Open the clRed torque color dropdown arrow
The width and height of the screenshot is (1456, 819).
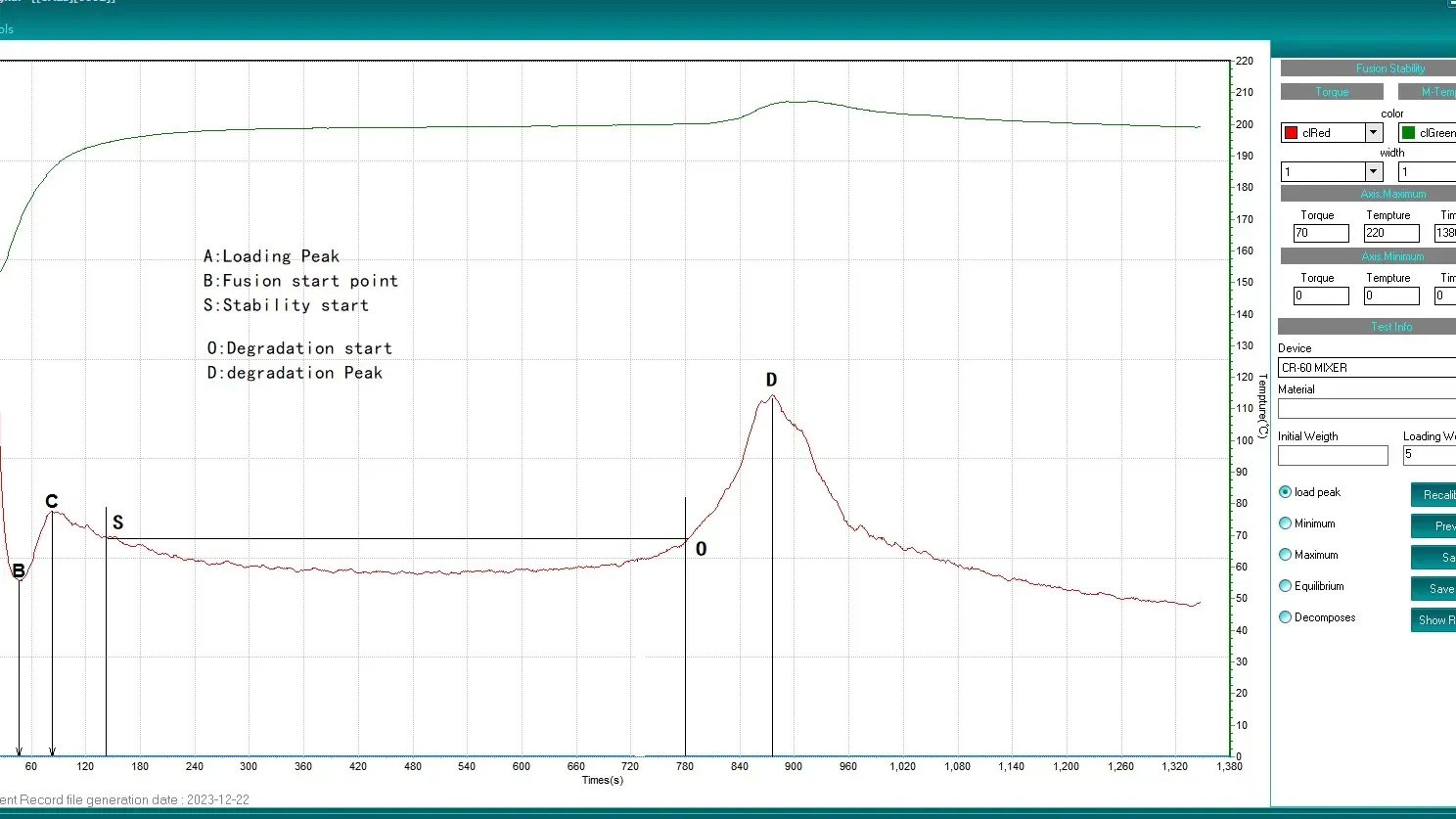point(1373,133)
